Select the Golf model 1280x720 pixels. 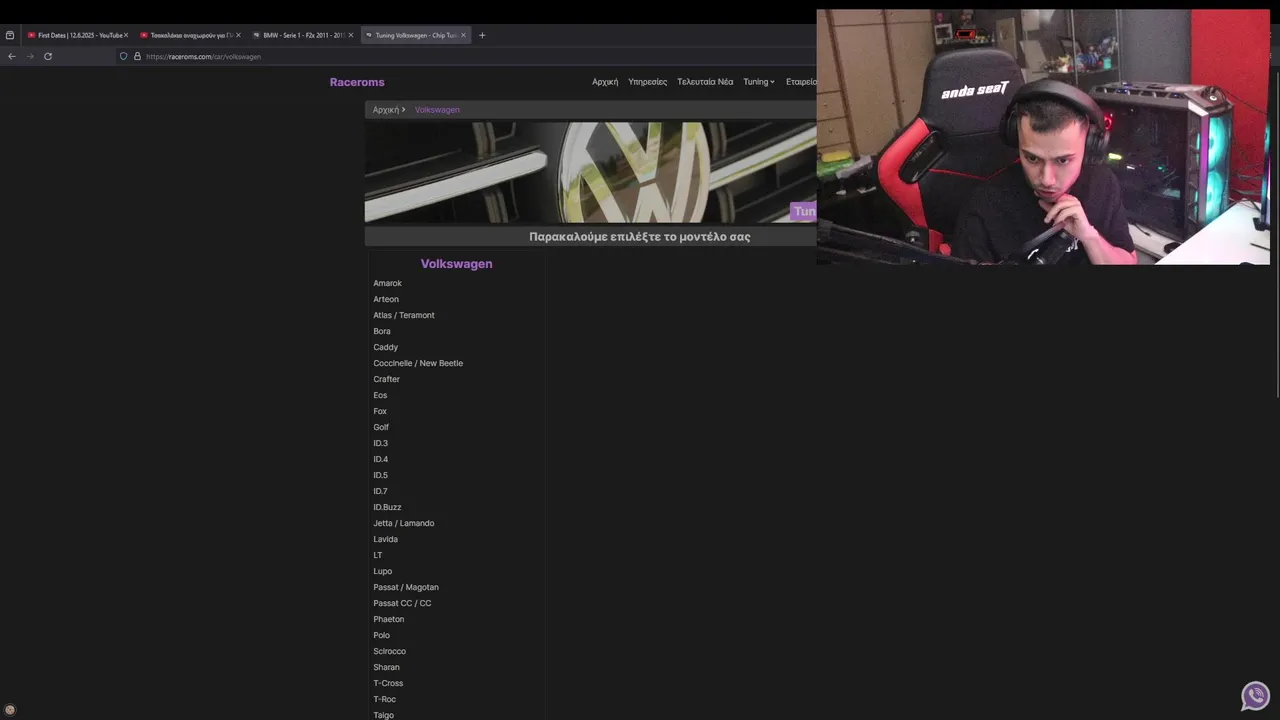[x=381, y=427]
